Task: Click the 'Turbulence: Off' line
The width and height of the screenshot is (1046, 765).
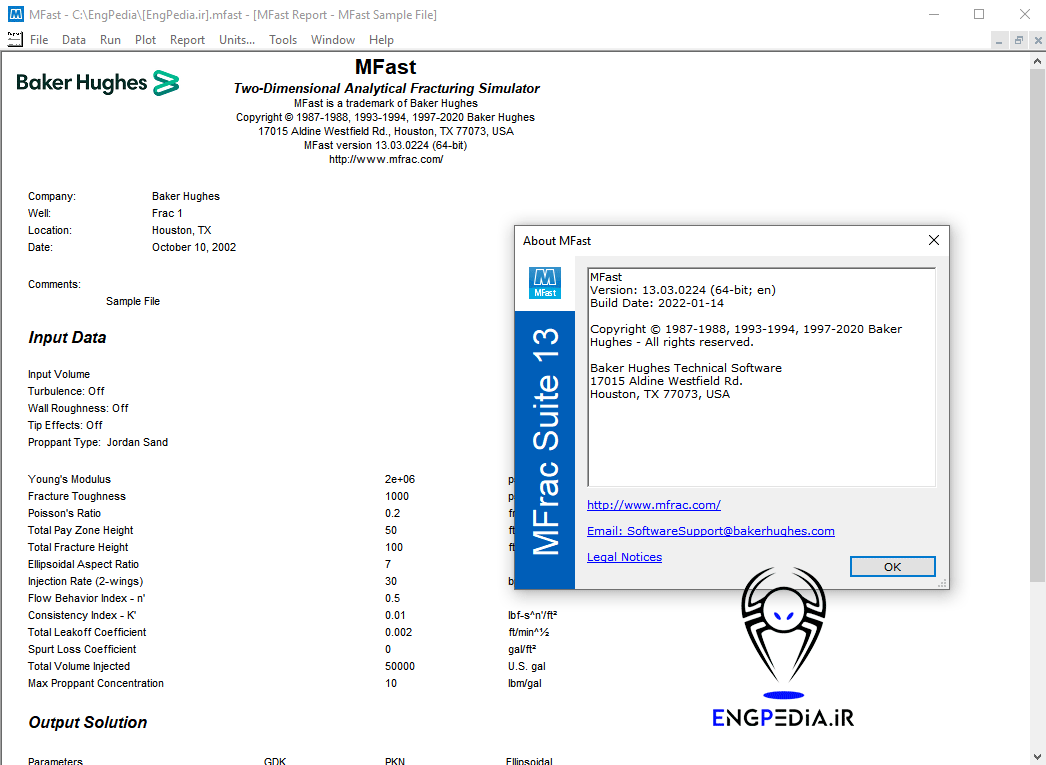Action: [66, 392]
